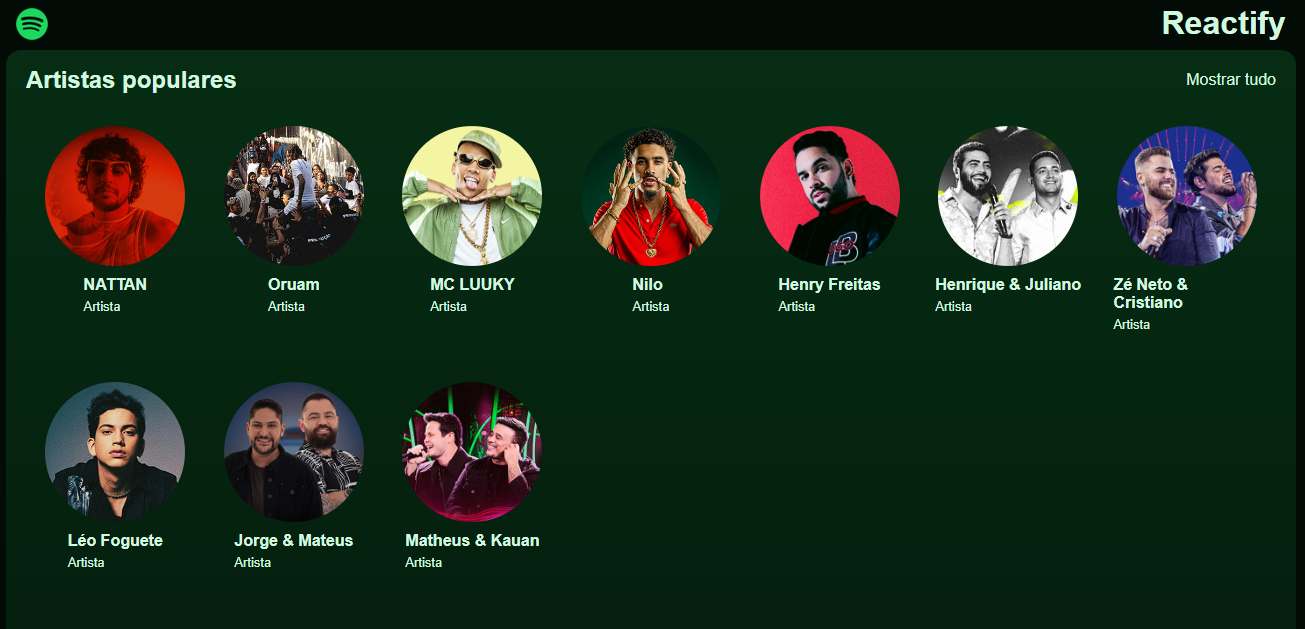Select the Jorge & Mateus name label
1305x629 pixels.
294,540
